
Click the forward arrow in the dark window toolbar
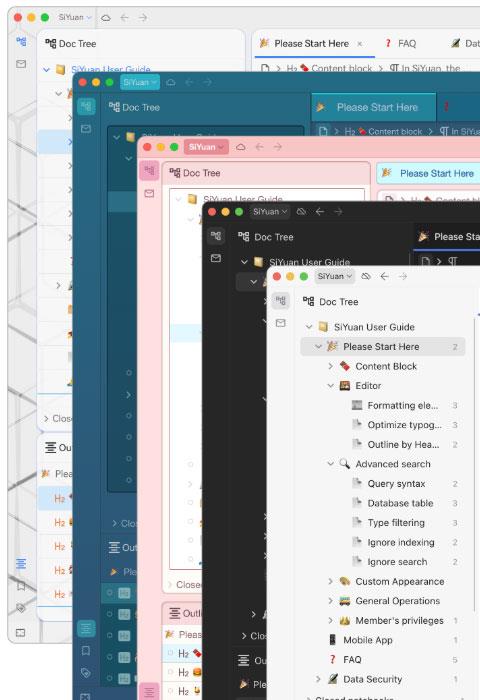pos(338,212)
